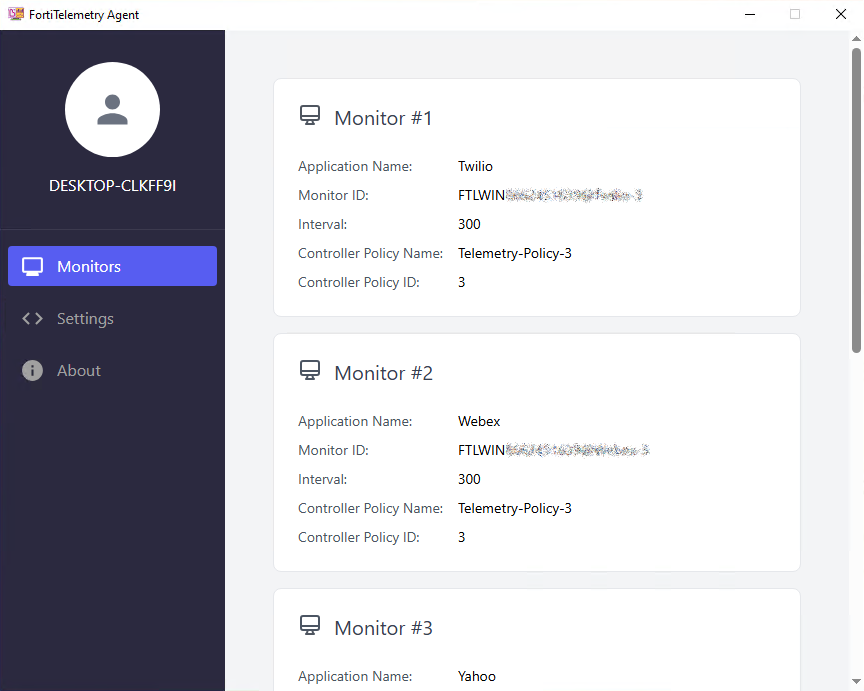Select the Monitors icon in the sidebar
The image size is (864, 691).
[31, 265]
